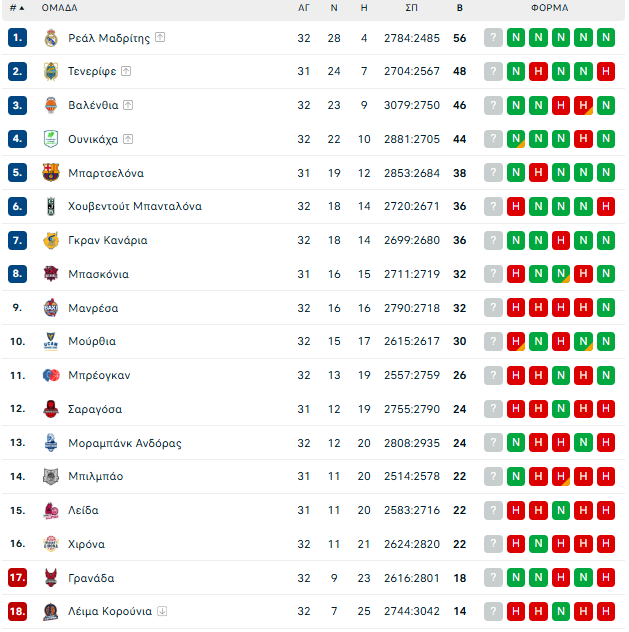
Task: Sort by the ΟΜΑΔΑ column header
Action: point(60,8)
